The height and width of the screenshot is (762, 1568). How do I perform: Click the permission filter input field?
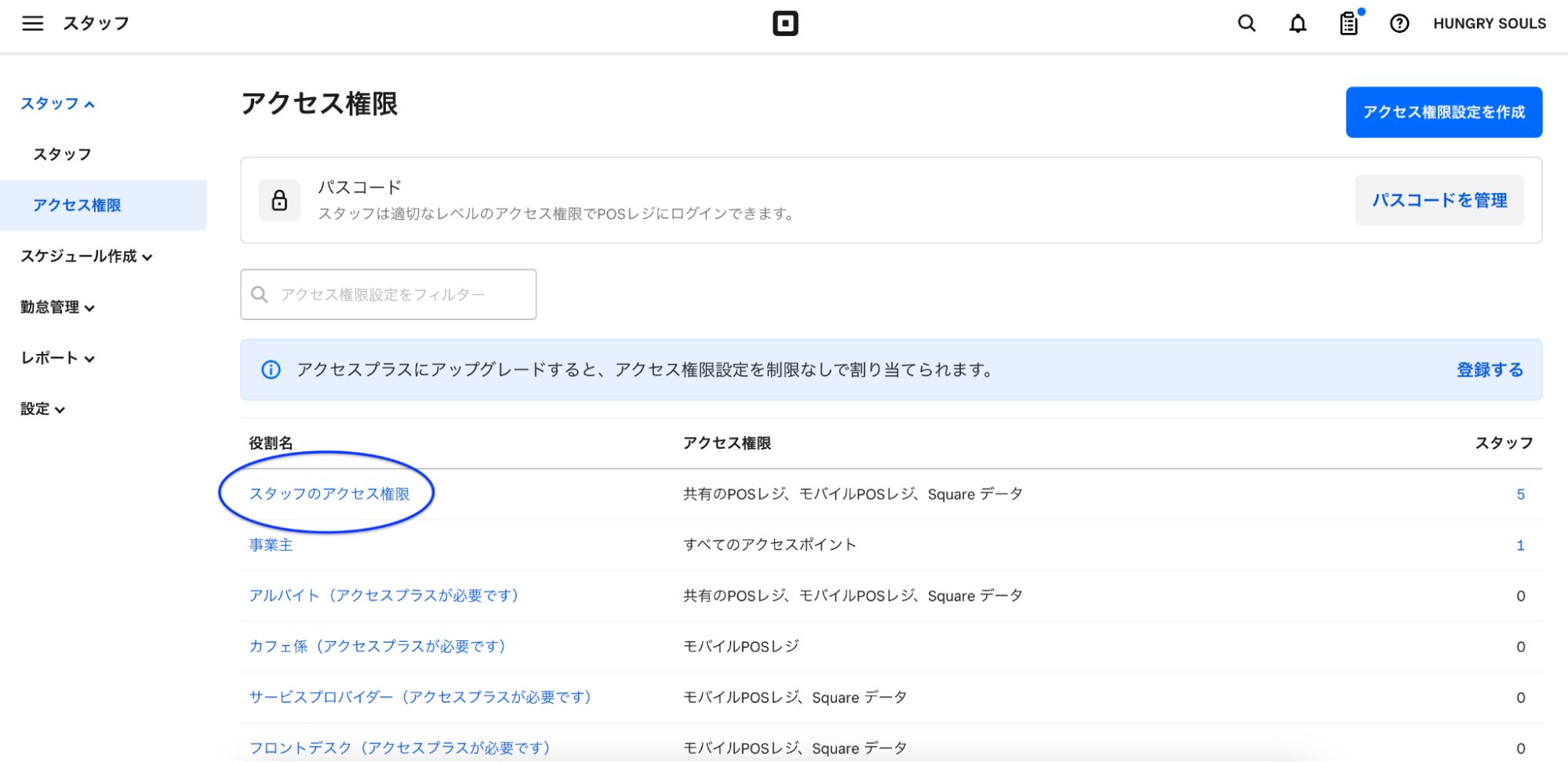tap(387, 293)
